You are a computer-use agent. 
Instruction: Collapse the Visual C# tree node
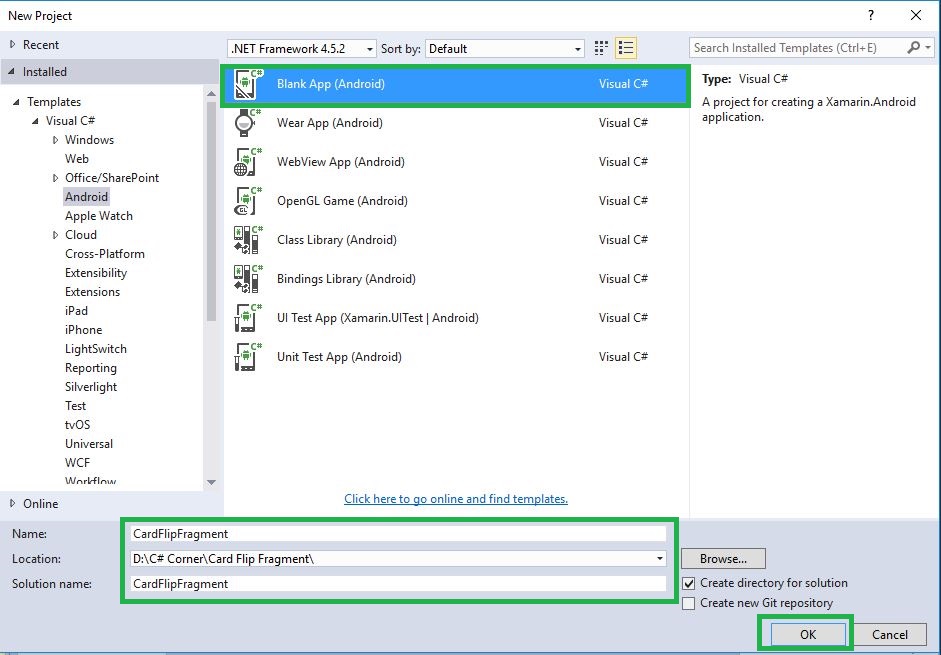coord(35,121)
